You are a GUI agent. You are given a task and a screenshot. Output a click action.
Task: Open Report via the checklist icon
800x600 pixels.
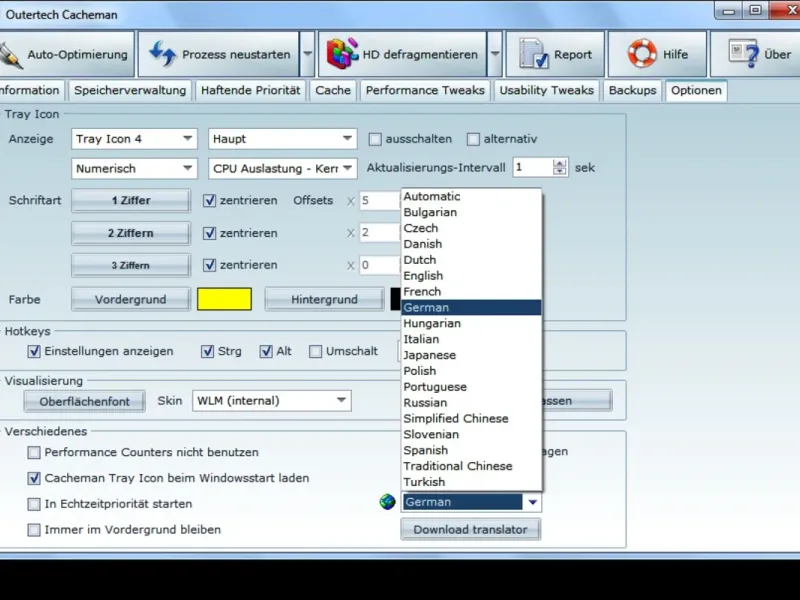[535, 54]
